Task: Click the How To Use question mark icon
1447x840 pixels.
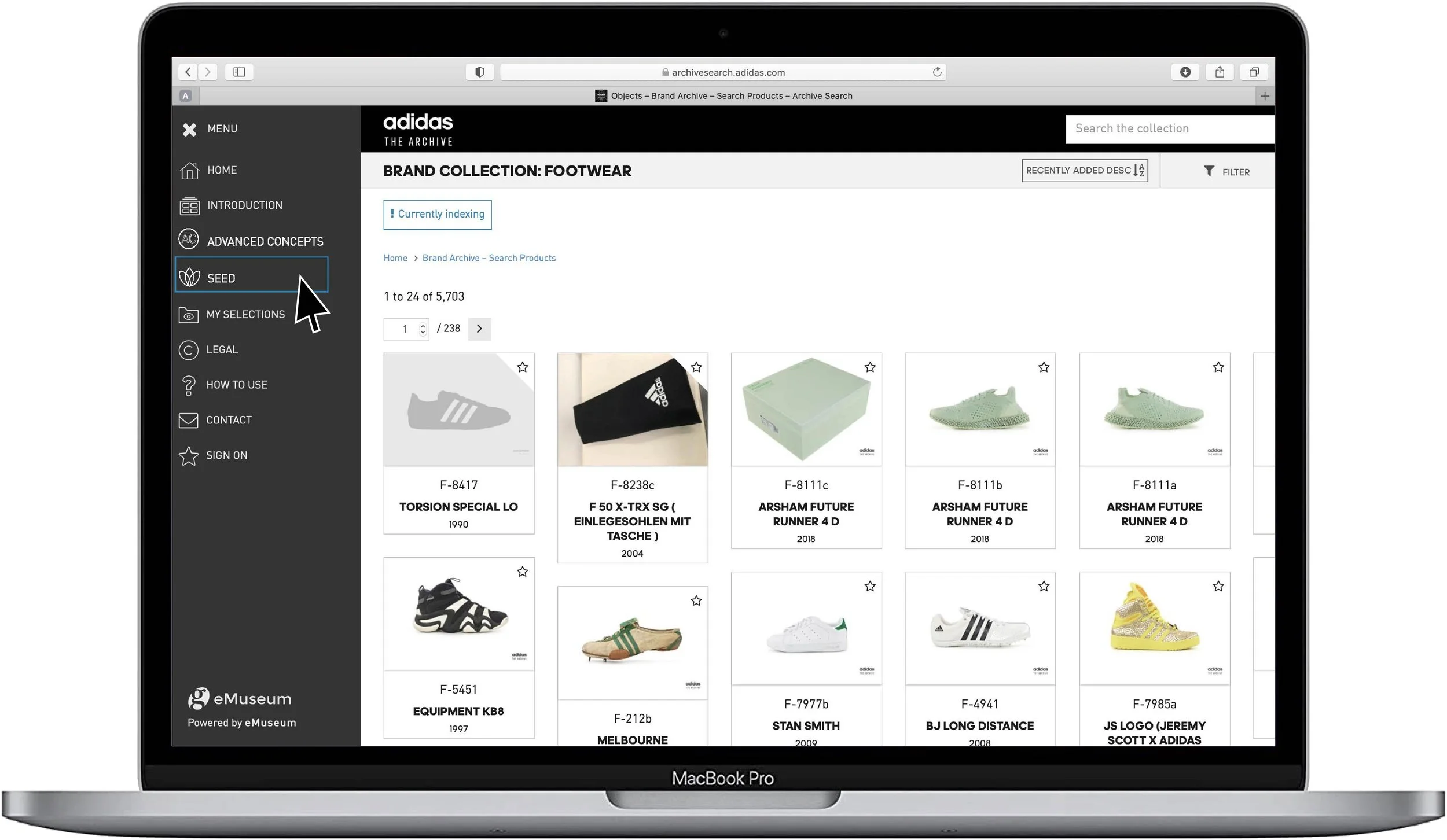Action: 189,384
